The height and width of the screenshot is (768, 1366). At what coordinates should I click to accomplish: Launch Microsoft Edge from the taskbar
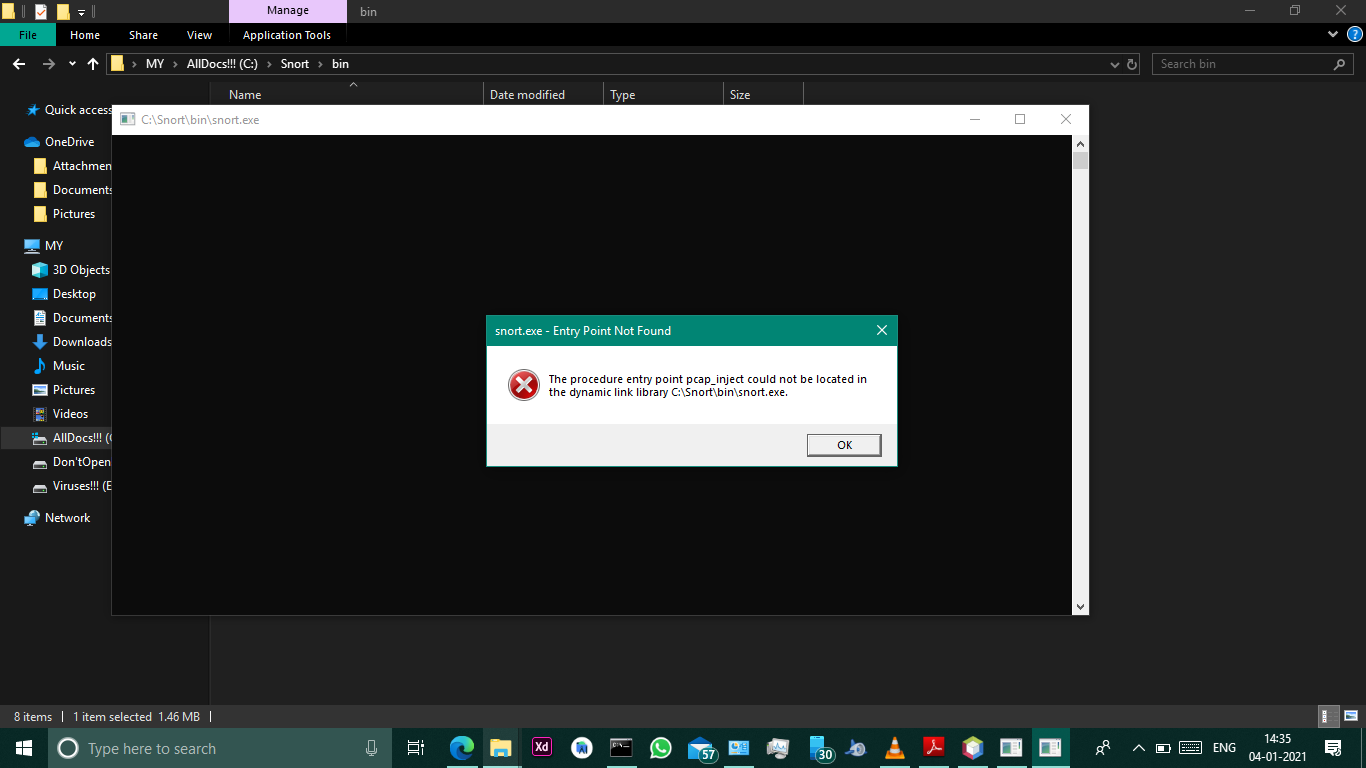coord(461,748)
